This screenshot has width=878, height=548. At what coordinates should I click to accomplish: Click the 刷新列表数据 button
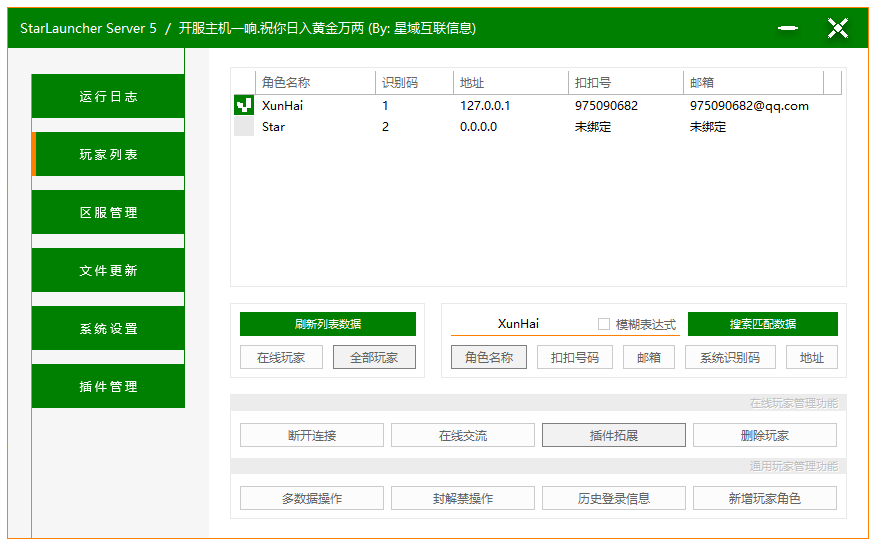(328, 324)
